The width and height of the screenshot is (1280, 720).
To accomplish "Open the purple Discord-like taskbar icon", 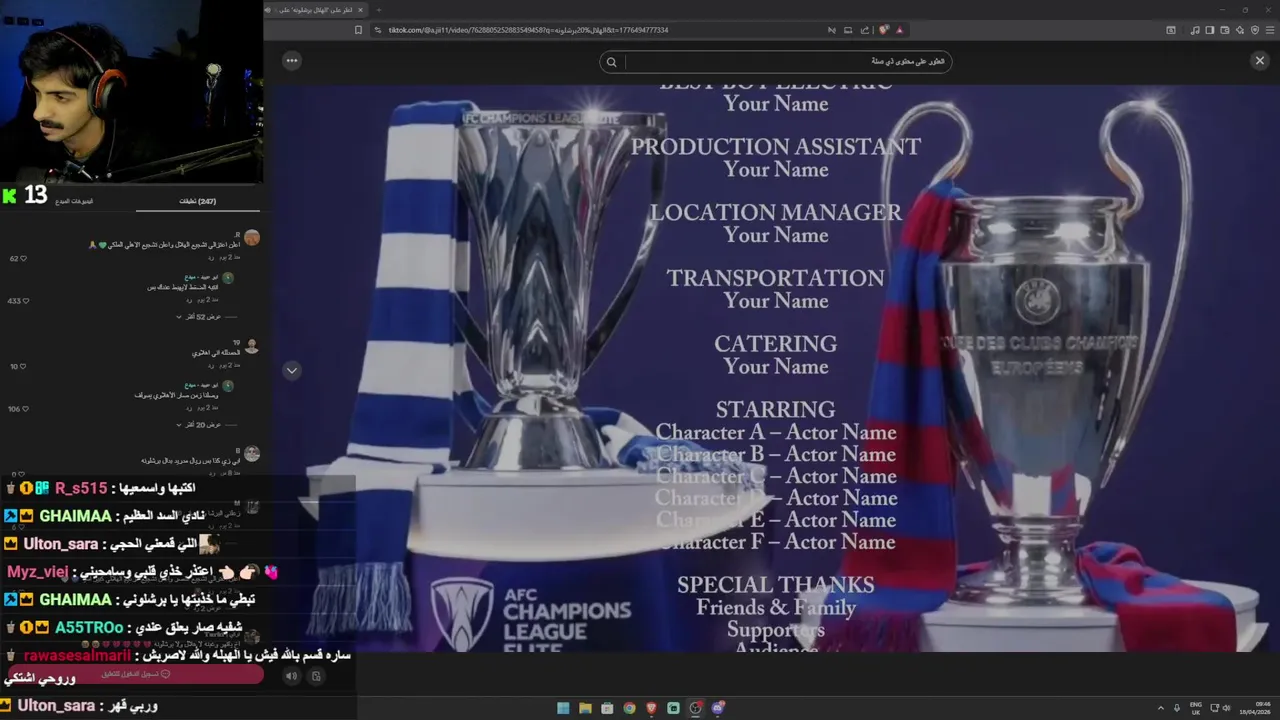I will (717, 708).
